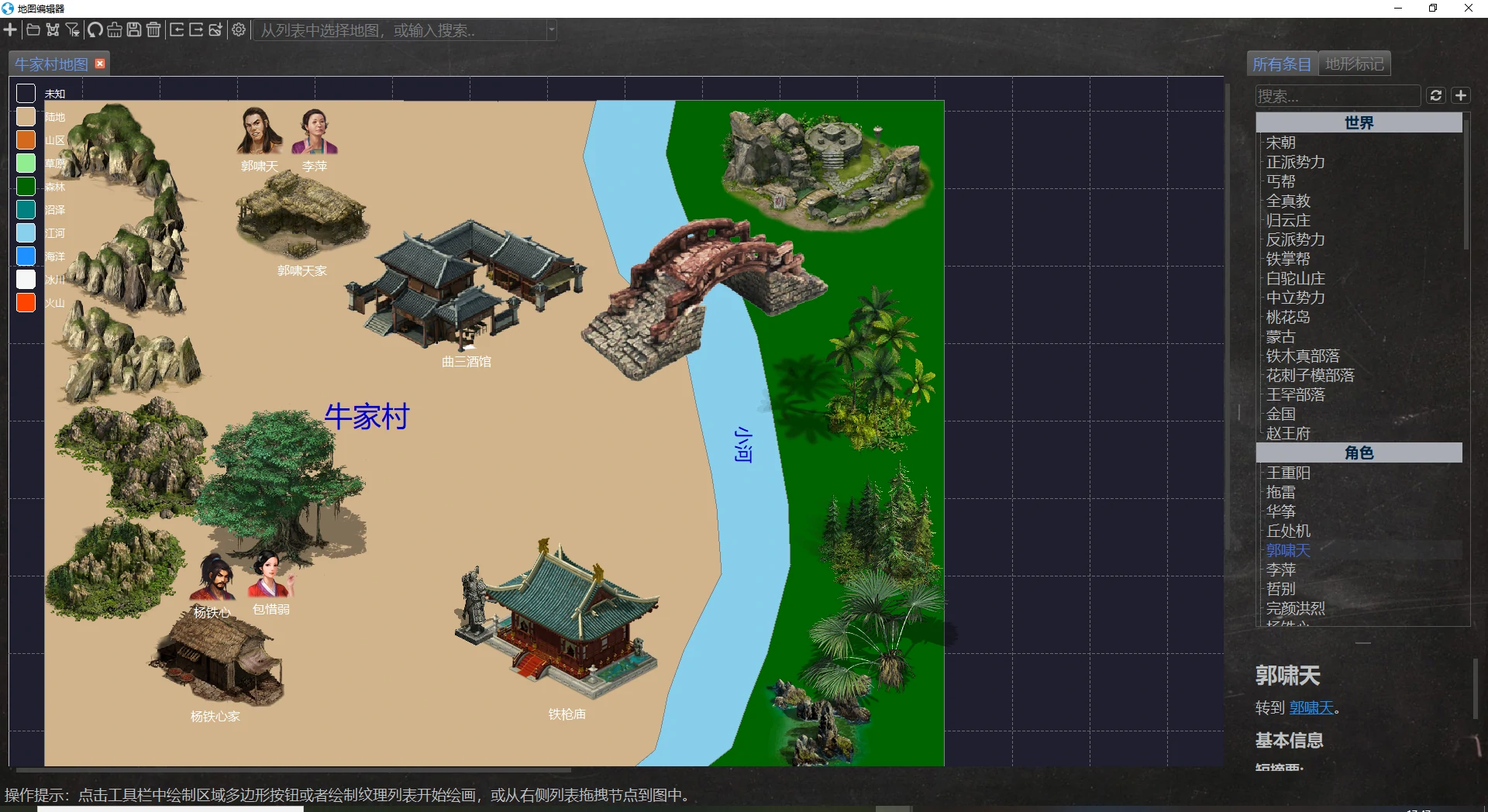Open the 郭啸天 link in detail panel
This screenshot has height=812, width=1488.
pyautogui.click(x=1311, y=707)
